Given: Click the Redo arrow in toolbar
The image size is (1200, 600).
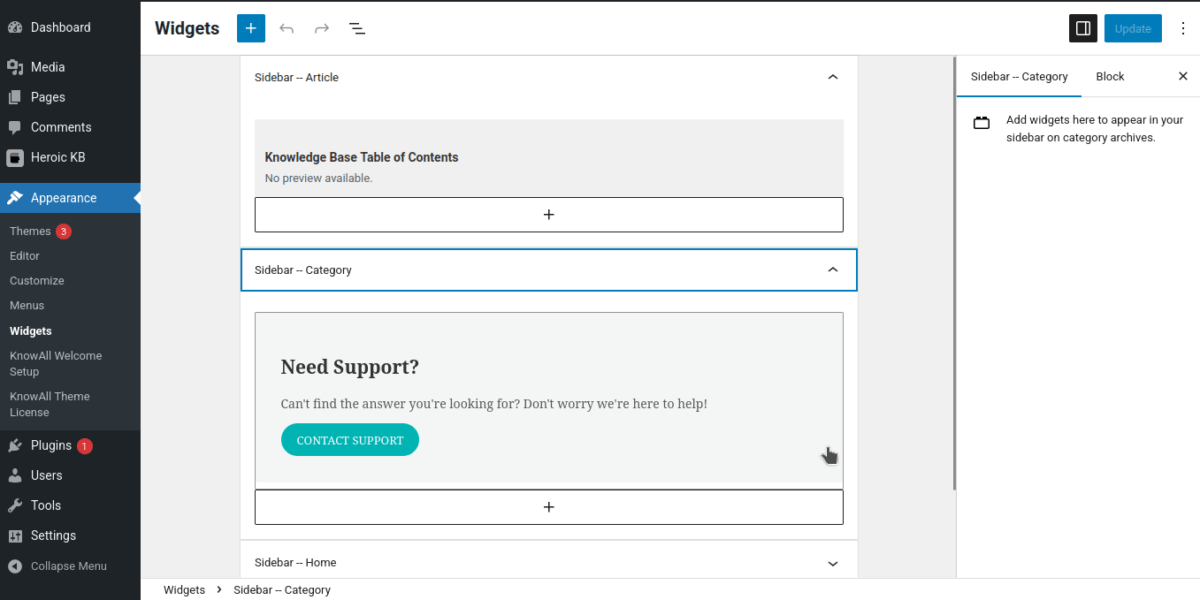Looking at the screenshot, I should tap(322, 28).
